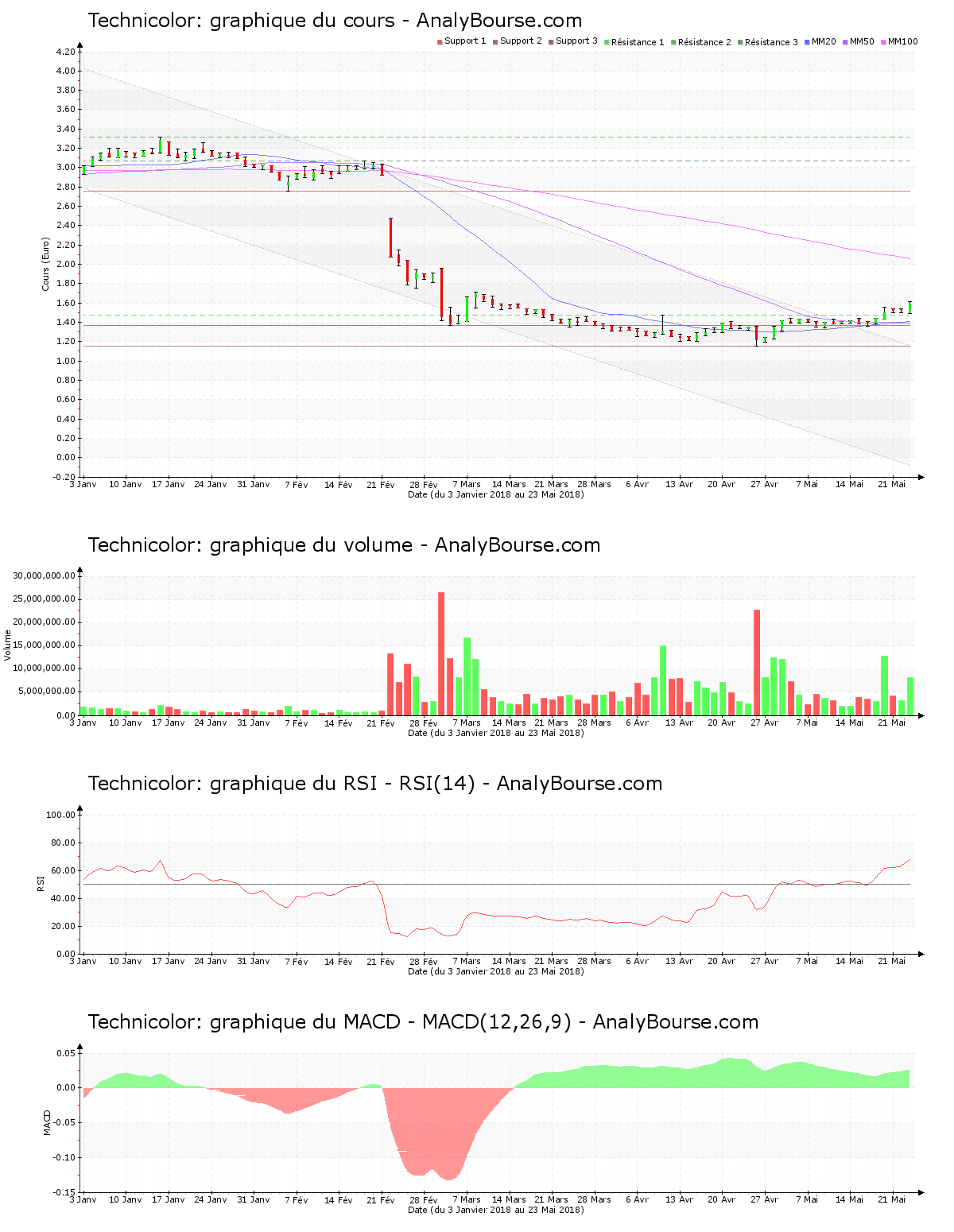This screenshot has height=1232, width=954.
Task: Click '27 Avr' date on volume chart axis
Action: tap(765, 723)
